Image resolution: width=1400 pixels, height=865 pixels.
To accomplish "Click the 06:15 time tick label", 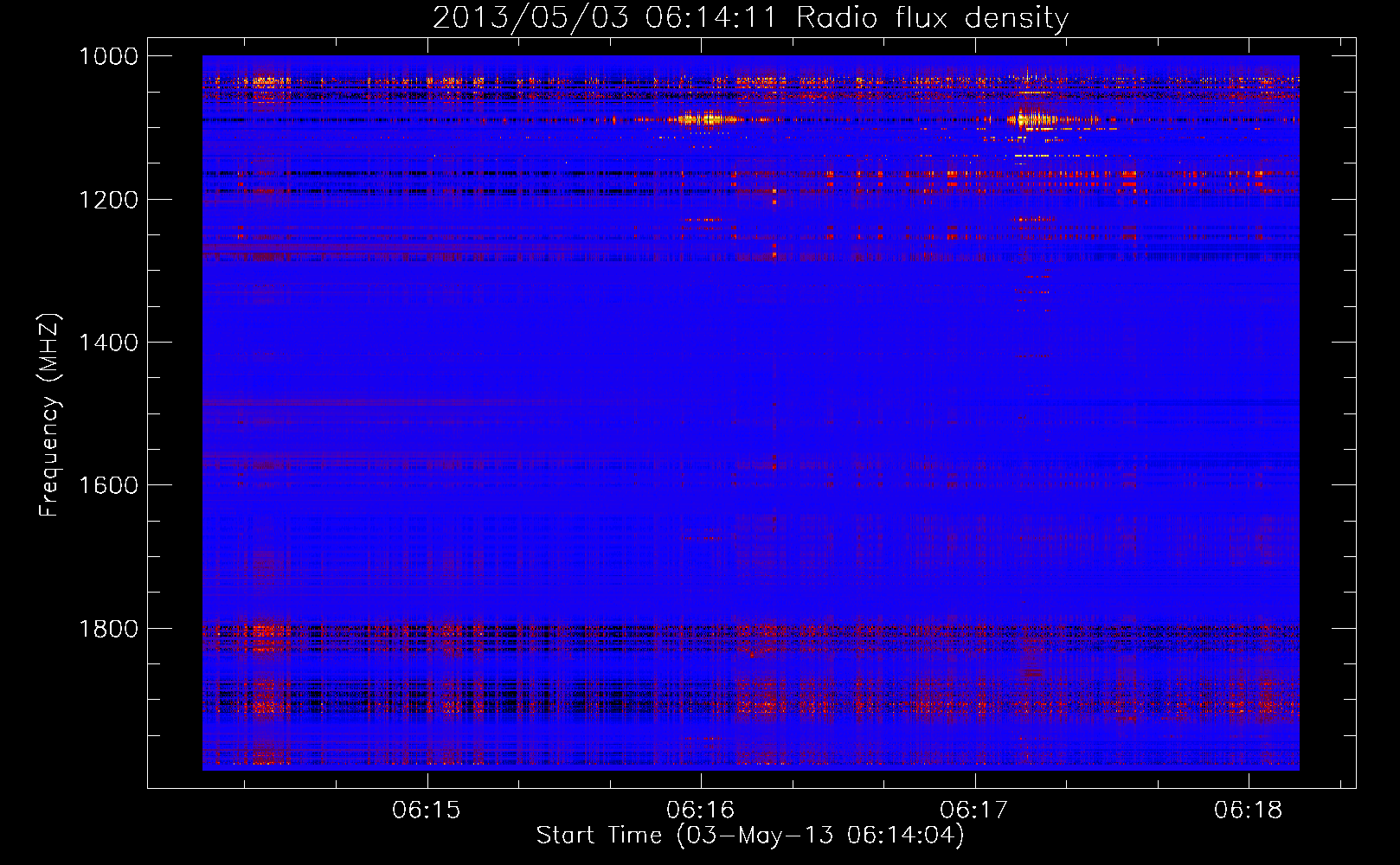I will pyautogui.click(x=427, y=811).
